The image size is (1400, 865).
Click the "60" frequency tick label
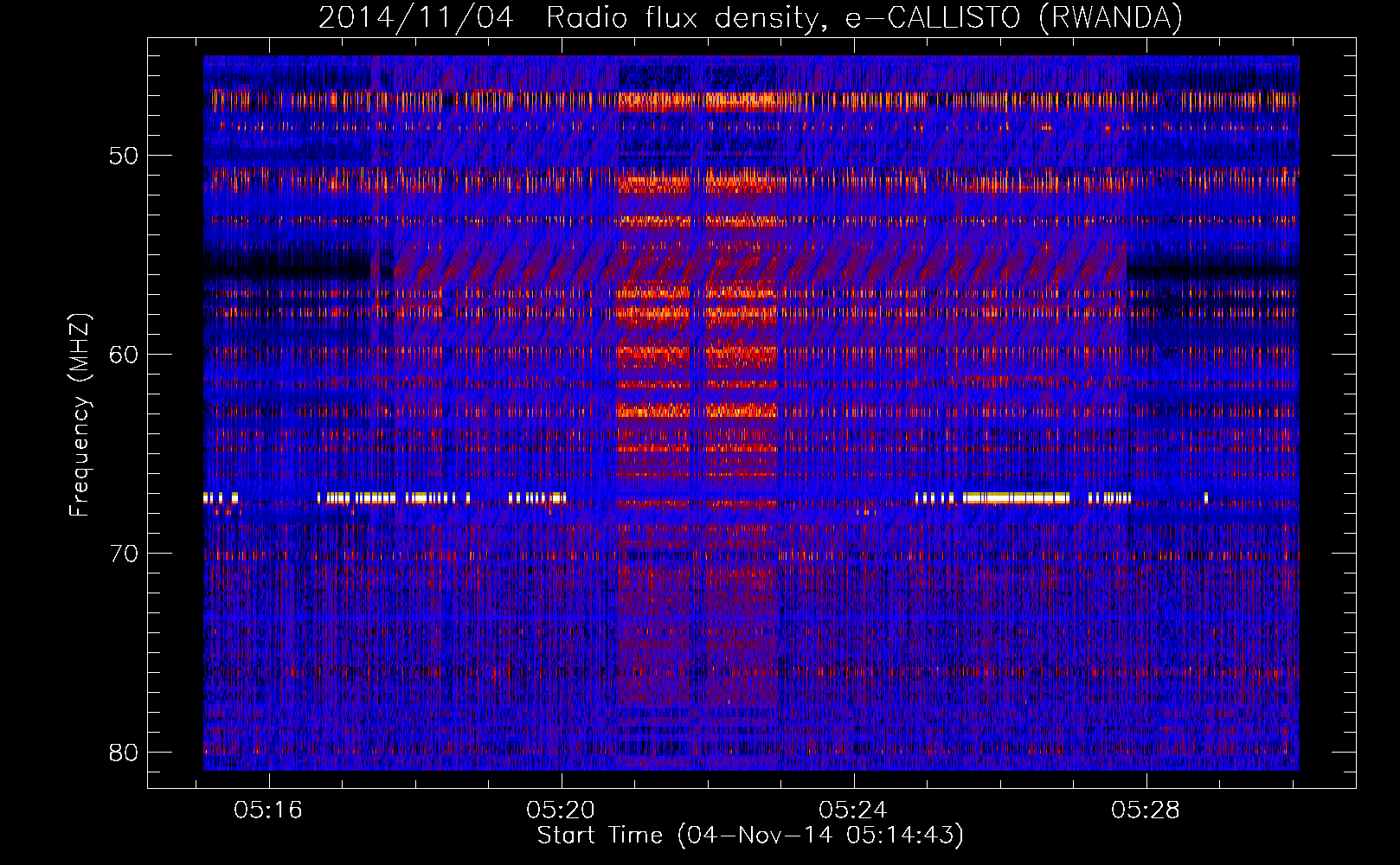pyautogui.click(x=124, y=355)
